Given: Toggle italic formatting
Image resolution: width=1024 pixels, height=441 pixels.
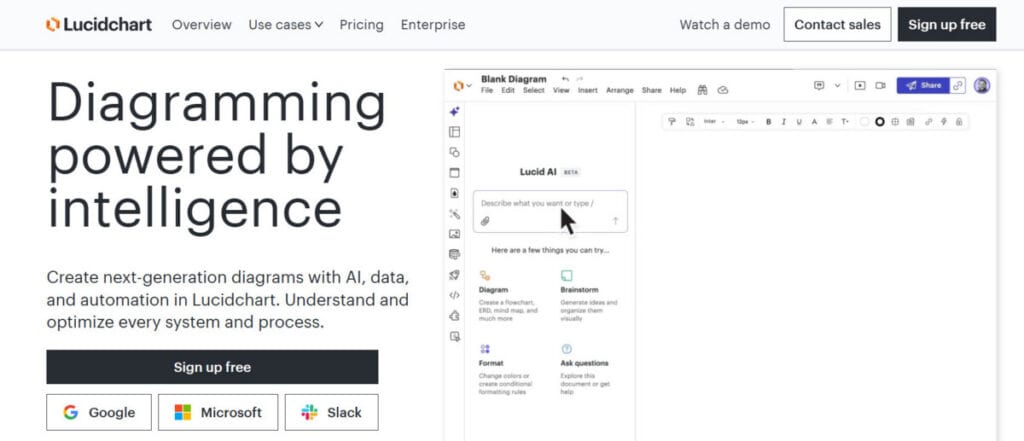Looking at the screenshot, I should tap(784, 122).
